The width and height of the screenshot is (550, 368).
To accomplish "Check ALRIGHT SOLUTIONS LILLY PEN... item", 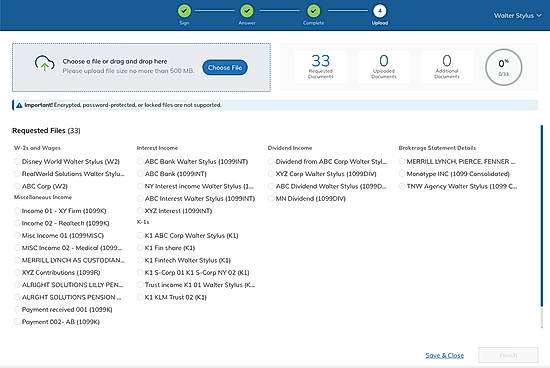I will coord(17,285).
